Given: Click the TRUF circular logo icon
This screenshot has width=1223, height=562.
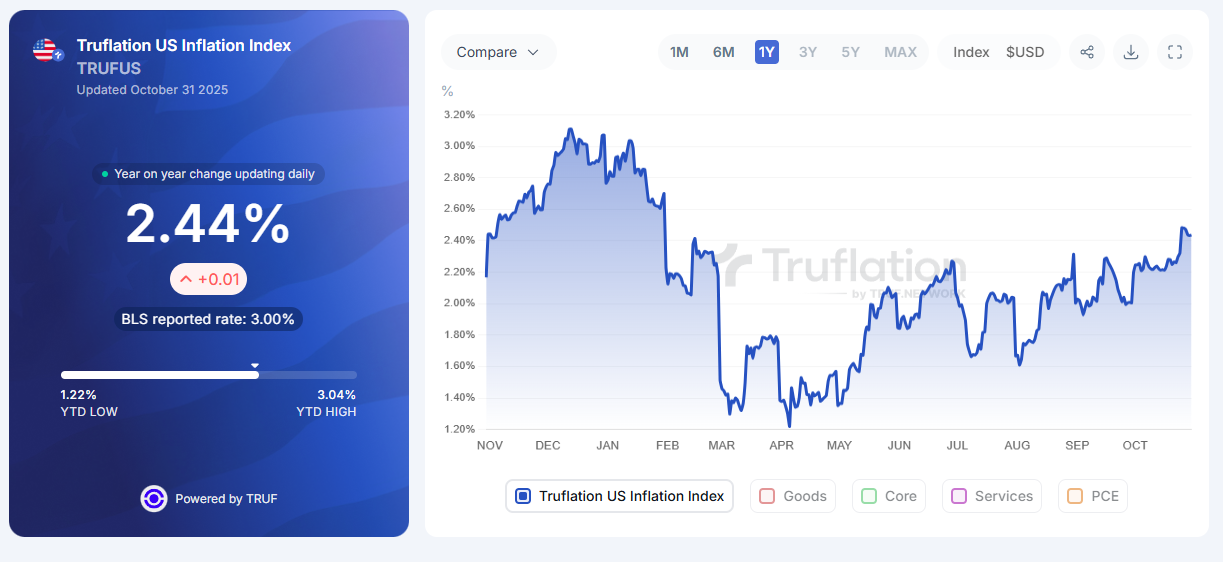Looking at the screenshot, I should [x=153, y=498].
